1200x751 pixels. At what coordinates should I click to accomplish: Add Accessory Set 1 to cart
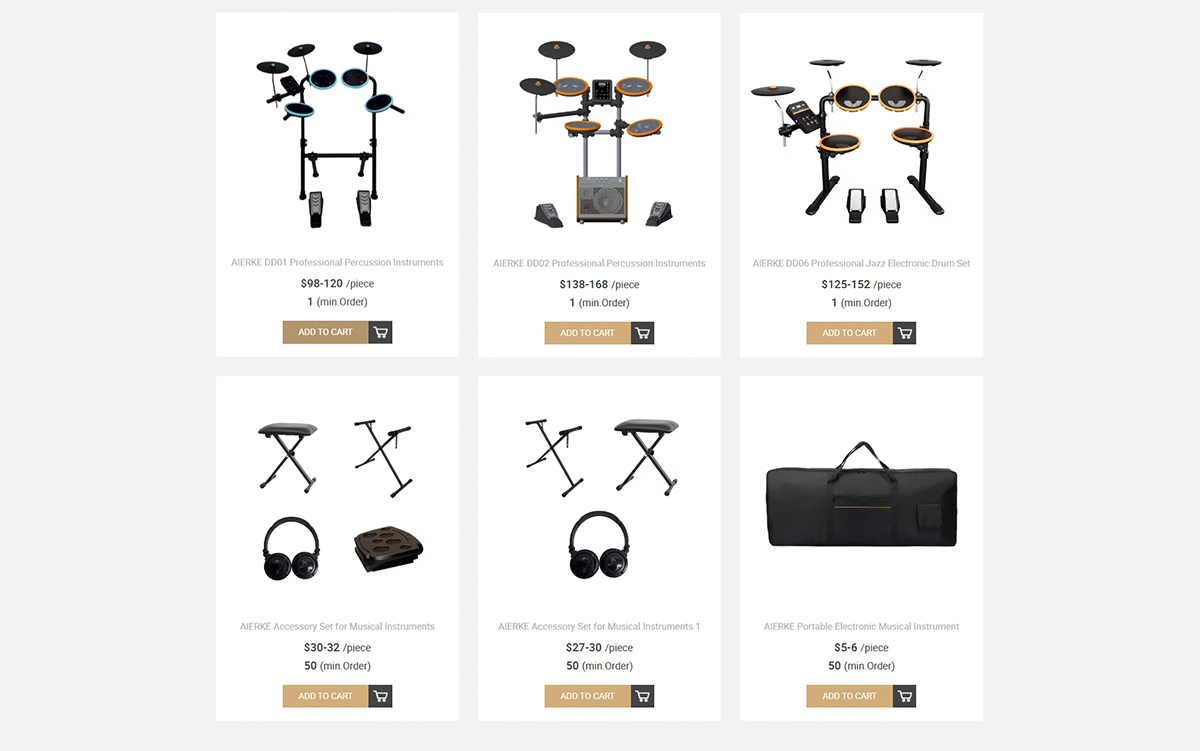tap(587, 696)
